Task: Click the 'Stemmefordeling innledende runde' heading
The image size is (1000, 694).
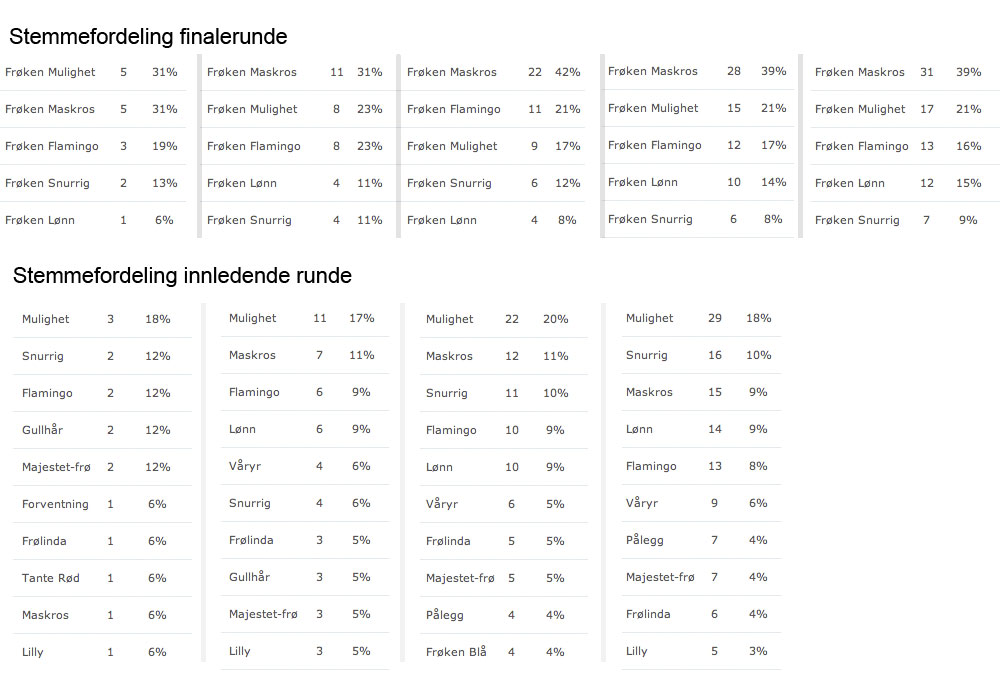Action: pyautogui.click(x=182, y=275)
